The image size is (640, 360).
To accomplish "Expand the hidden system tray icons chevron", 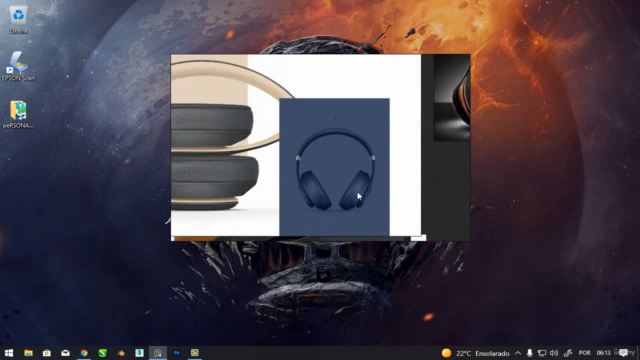I will click(x=518, y=353).
